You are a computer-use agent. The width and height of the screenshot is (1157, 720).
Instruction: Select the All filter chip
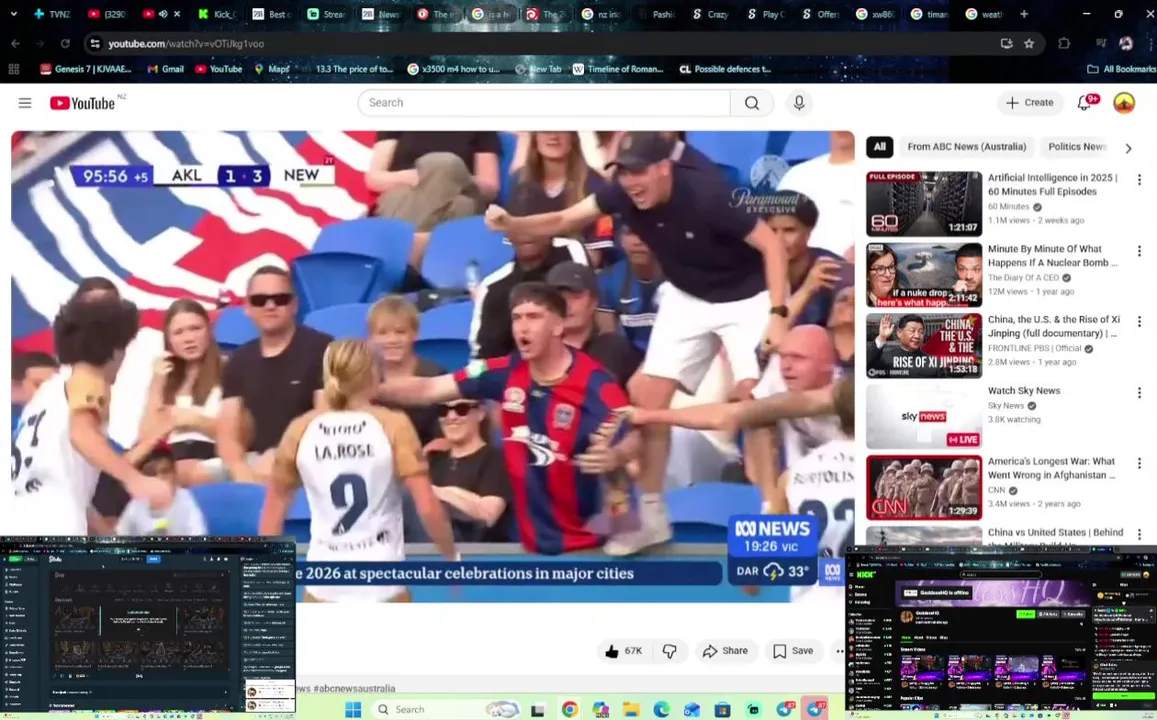[880, 147]
